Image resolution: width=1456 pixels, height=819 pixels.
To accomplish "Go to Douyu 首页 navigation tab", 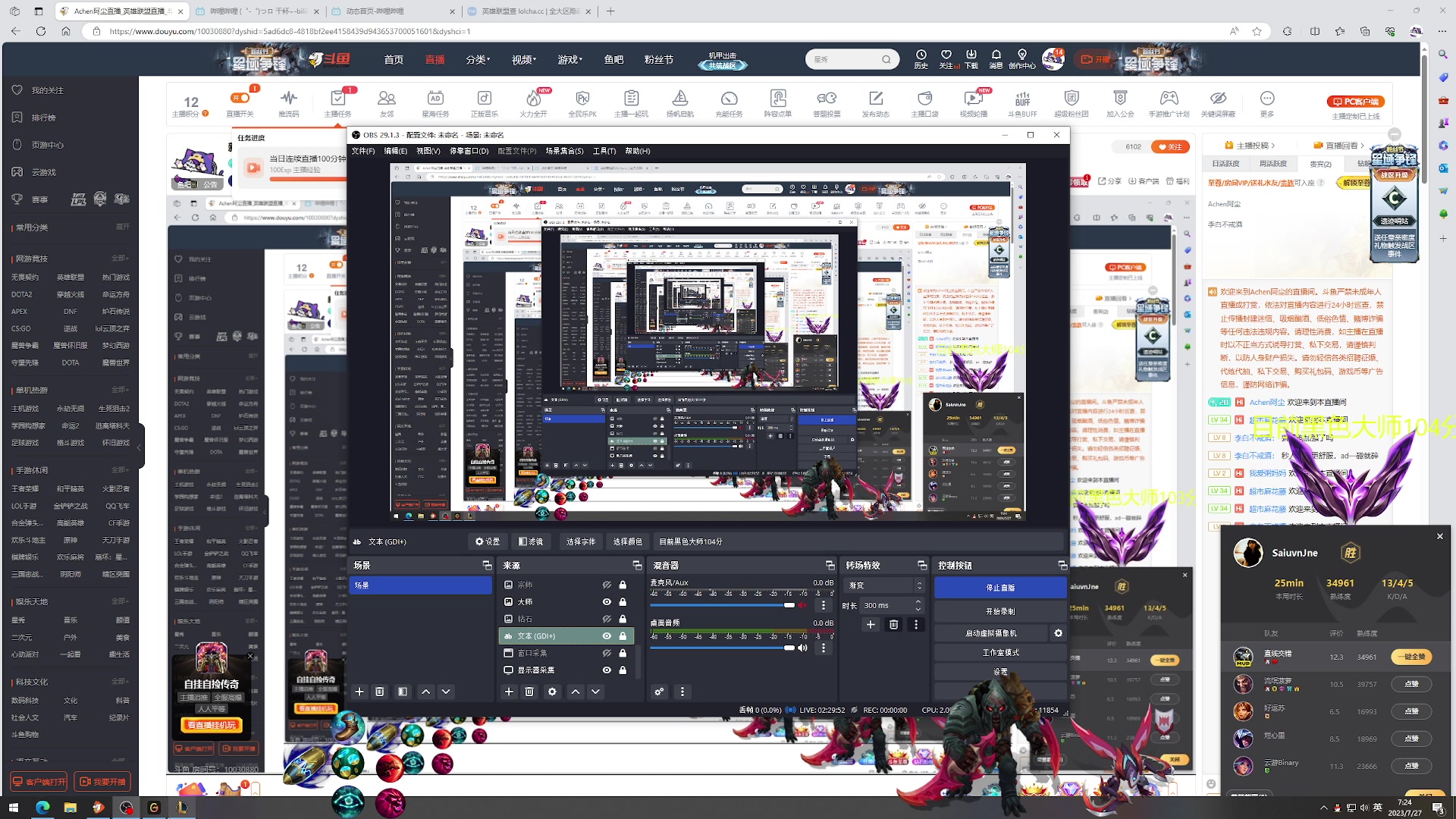I will [394, 59].
